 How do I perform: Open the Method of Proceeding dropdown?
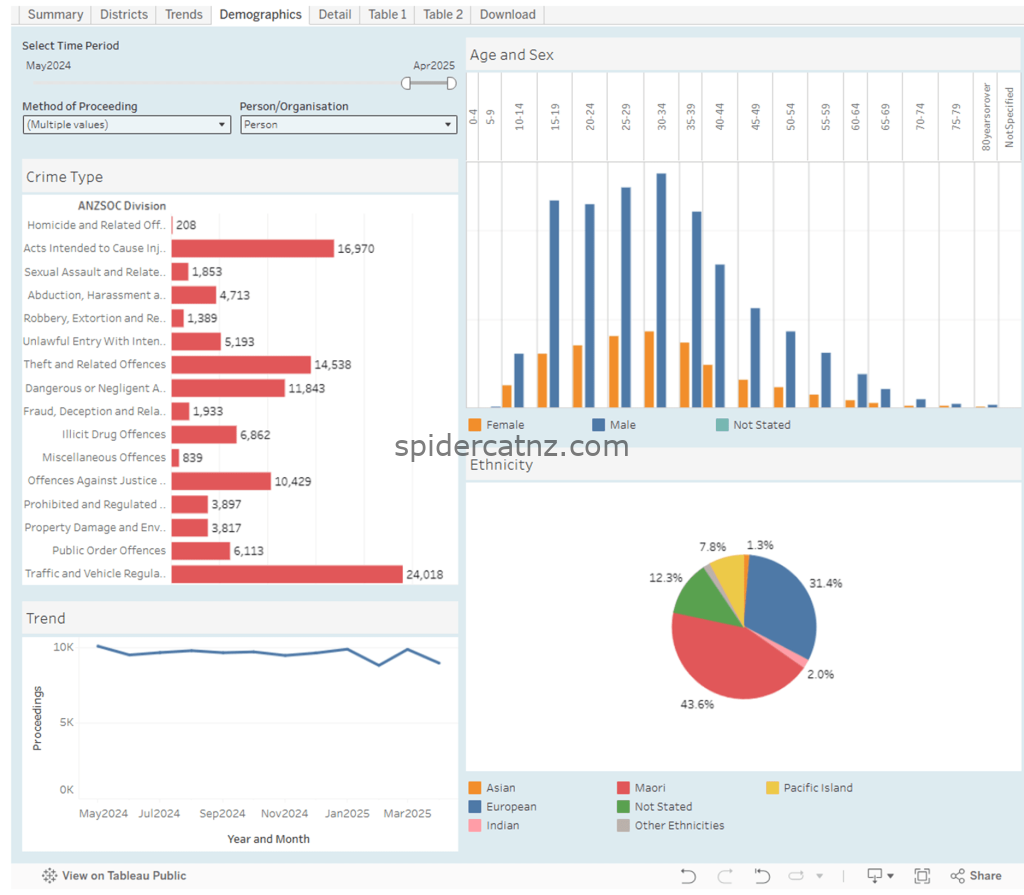tap(127, 125)
